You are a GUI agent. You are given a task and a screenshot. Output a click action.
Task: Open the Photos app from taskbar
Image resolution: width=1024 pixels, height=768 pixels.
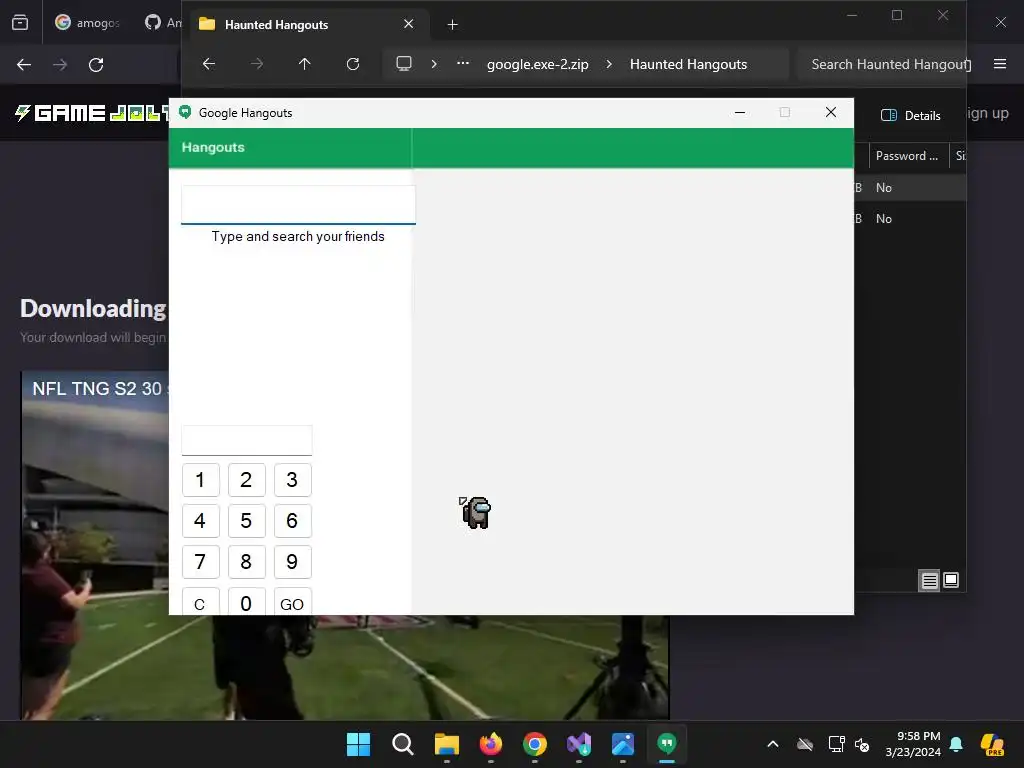click(623, 744)
